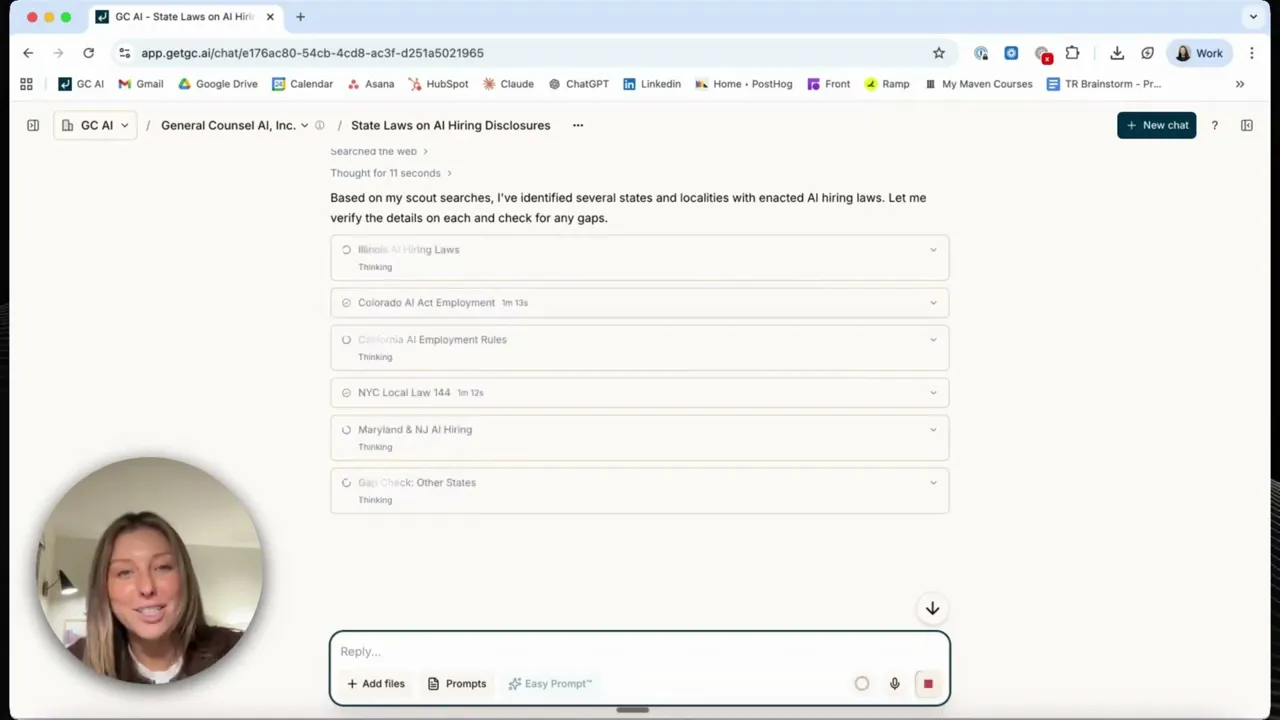Toggle the right side panel icon
The width and height of the screenshot is (1280, 720).
tap(1247, 125)
